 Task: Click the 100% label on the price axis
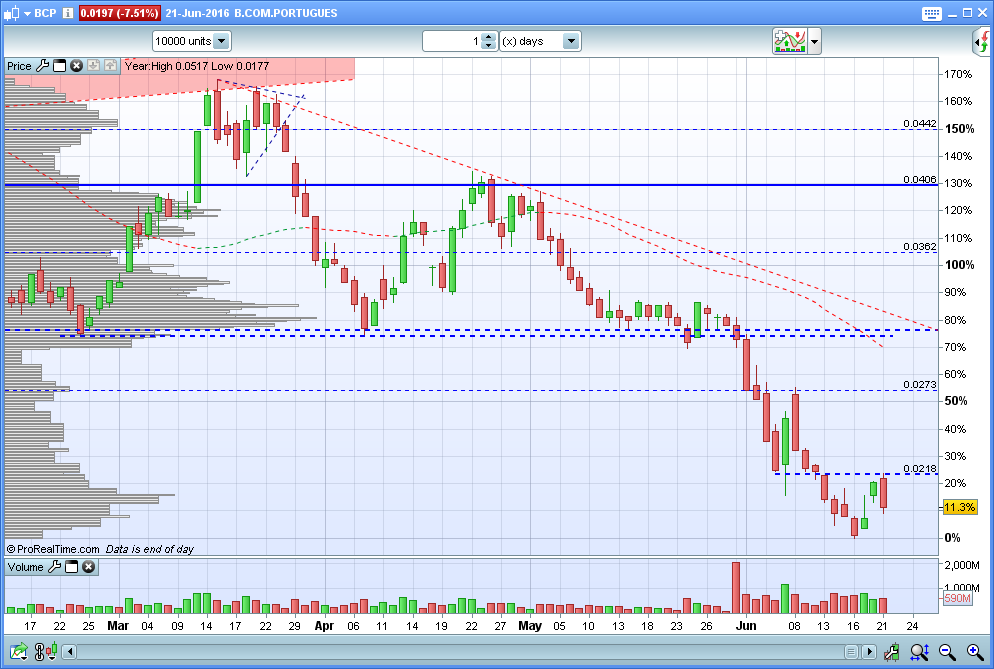coord(960,265)
